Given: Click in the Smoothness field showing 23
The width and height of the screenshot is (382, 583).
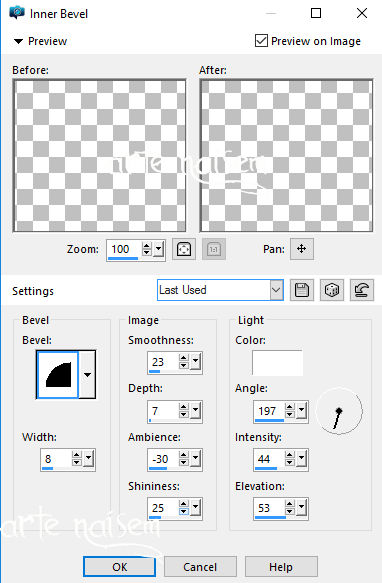Looking at the screenshot, I should [163, 361].
